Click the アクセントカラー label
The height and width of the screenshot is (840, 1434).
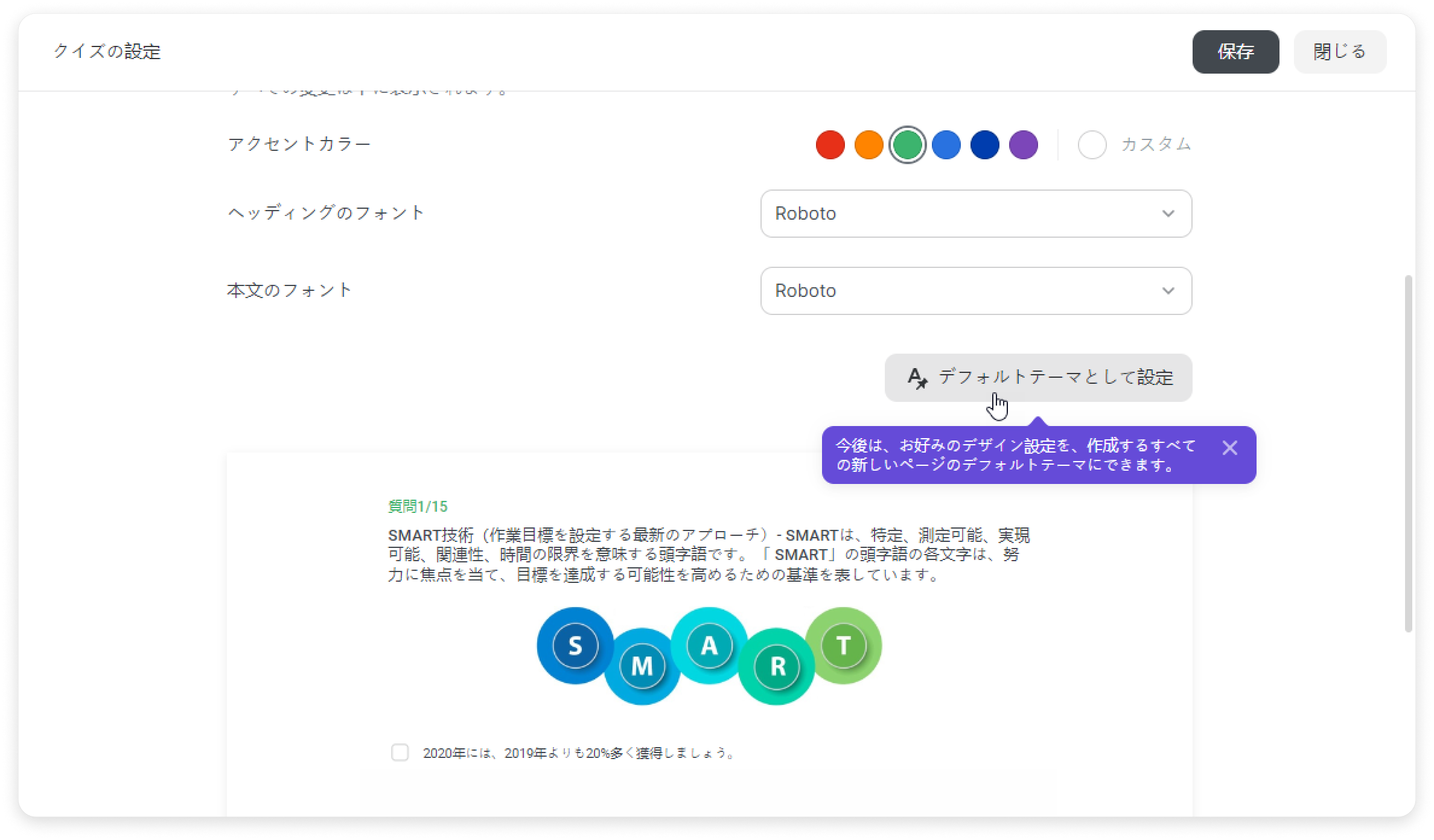click(x=299, y=144)
